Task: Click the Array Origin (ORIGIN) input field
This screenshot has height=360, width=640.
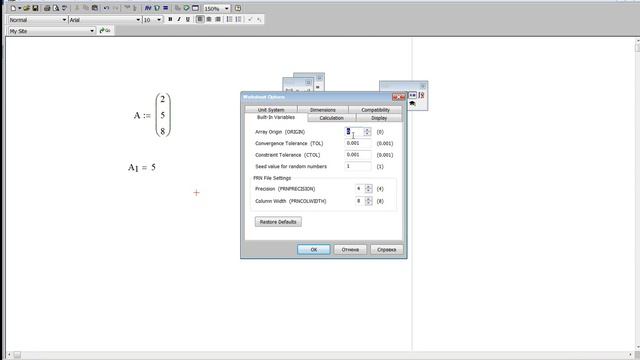Action: tap(354, 132)
